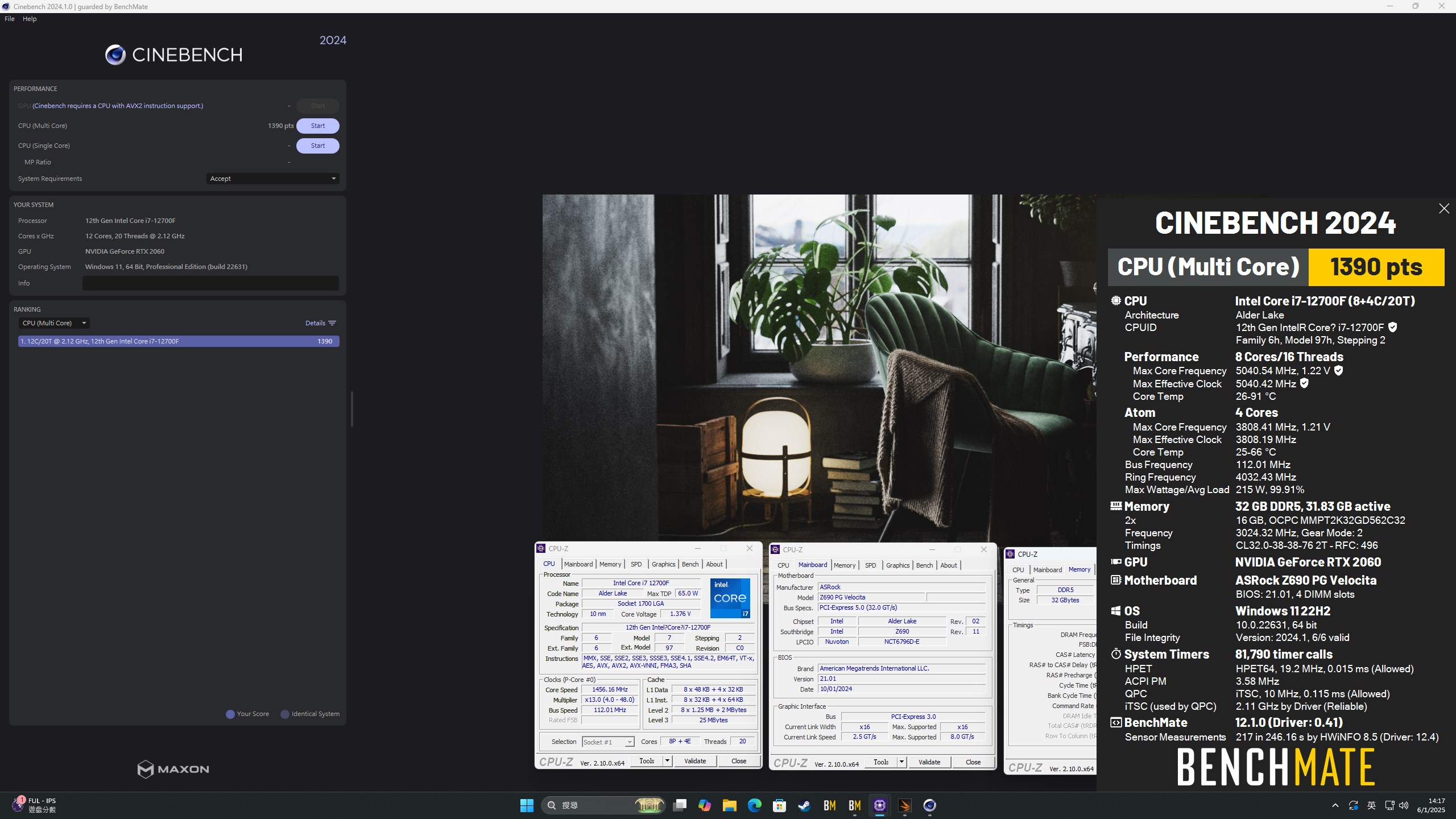Screen dimensions: 1456x819
Task: Open the FUL - IPS widget on taskbar
Action: 34,805
